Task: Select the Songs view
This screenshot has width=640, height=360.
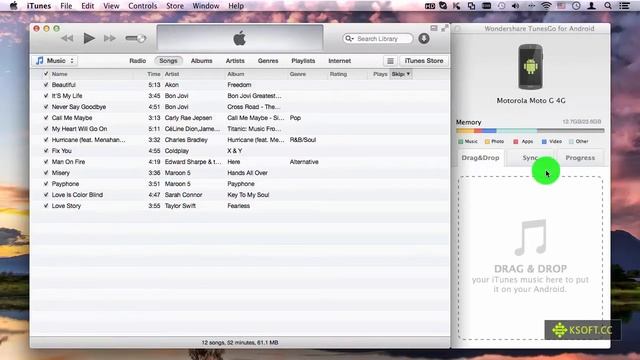Action: point(168,61)
